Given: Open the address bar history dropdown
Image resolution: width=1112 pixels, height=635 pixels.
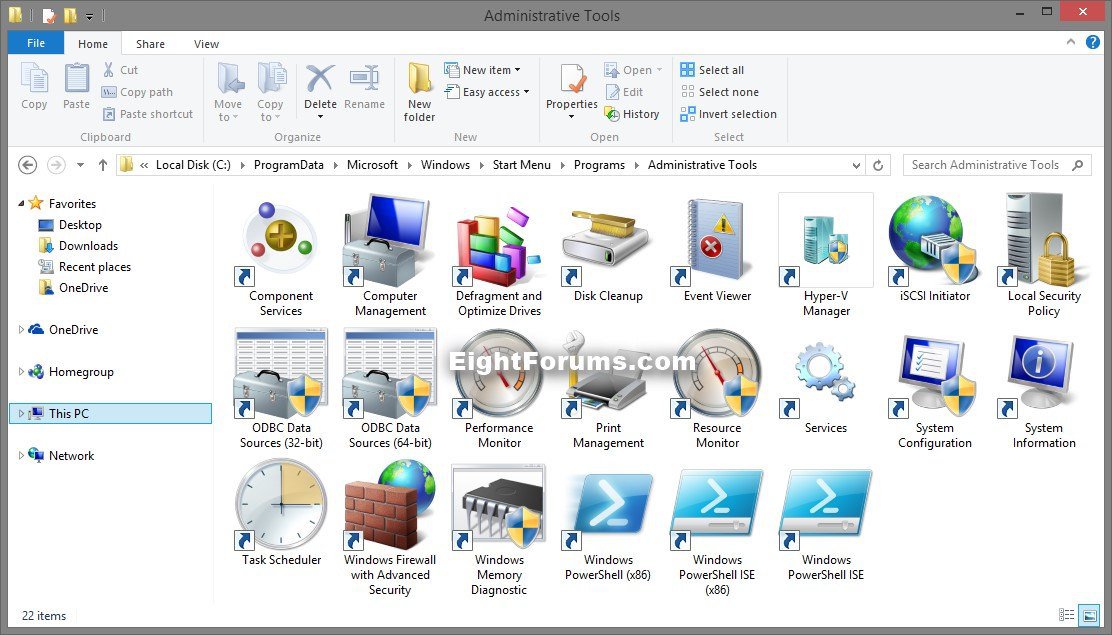Looking at the screenshot, I should click(x=857, y=165).
